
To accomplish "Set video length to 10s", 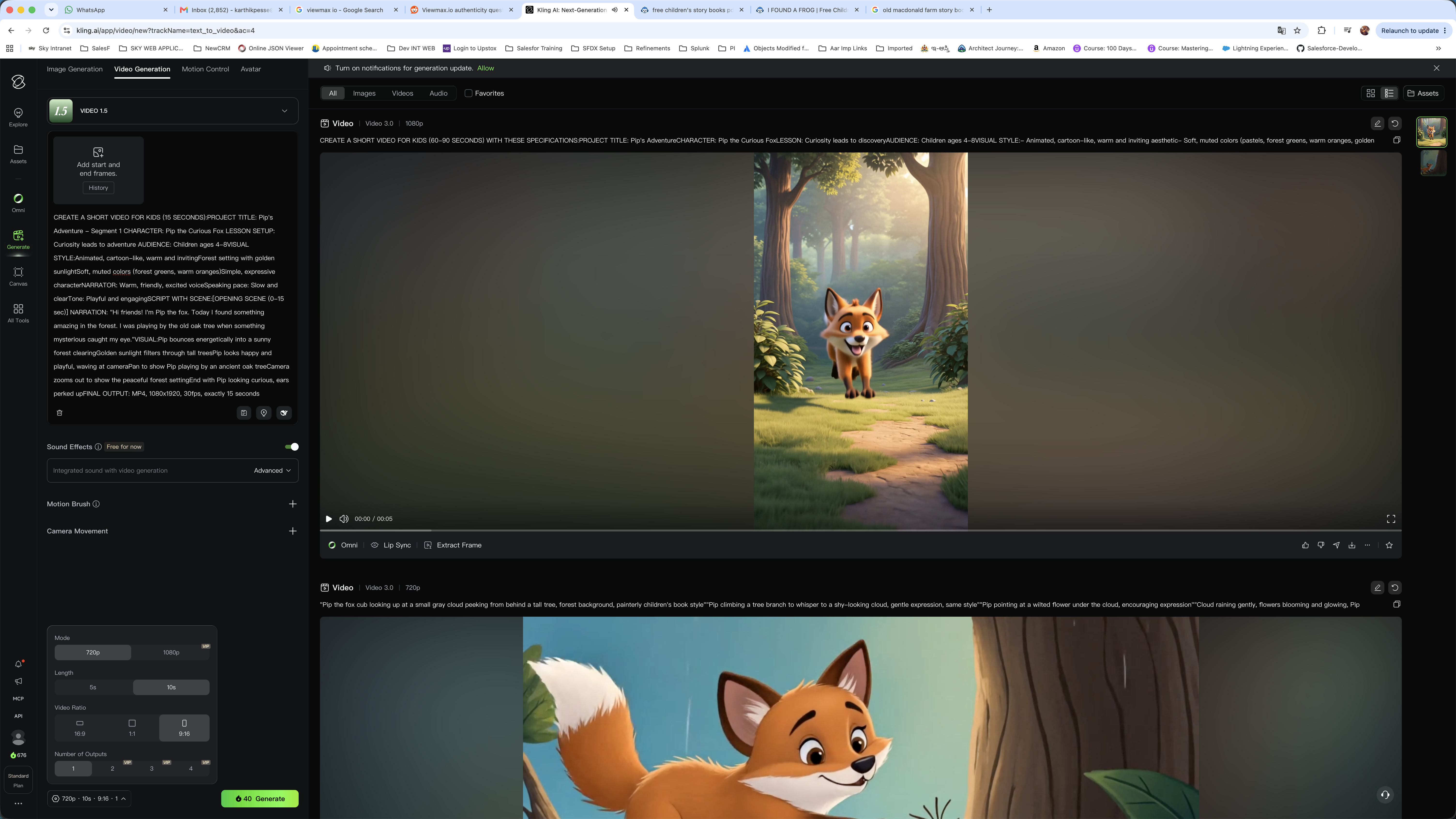I will (x=171, y=687).
